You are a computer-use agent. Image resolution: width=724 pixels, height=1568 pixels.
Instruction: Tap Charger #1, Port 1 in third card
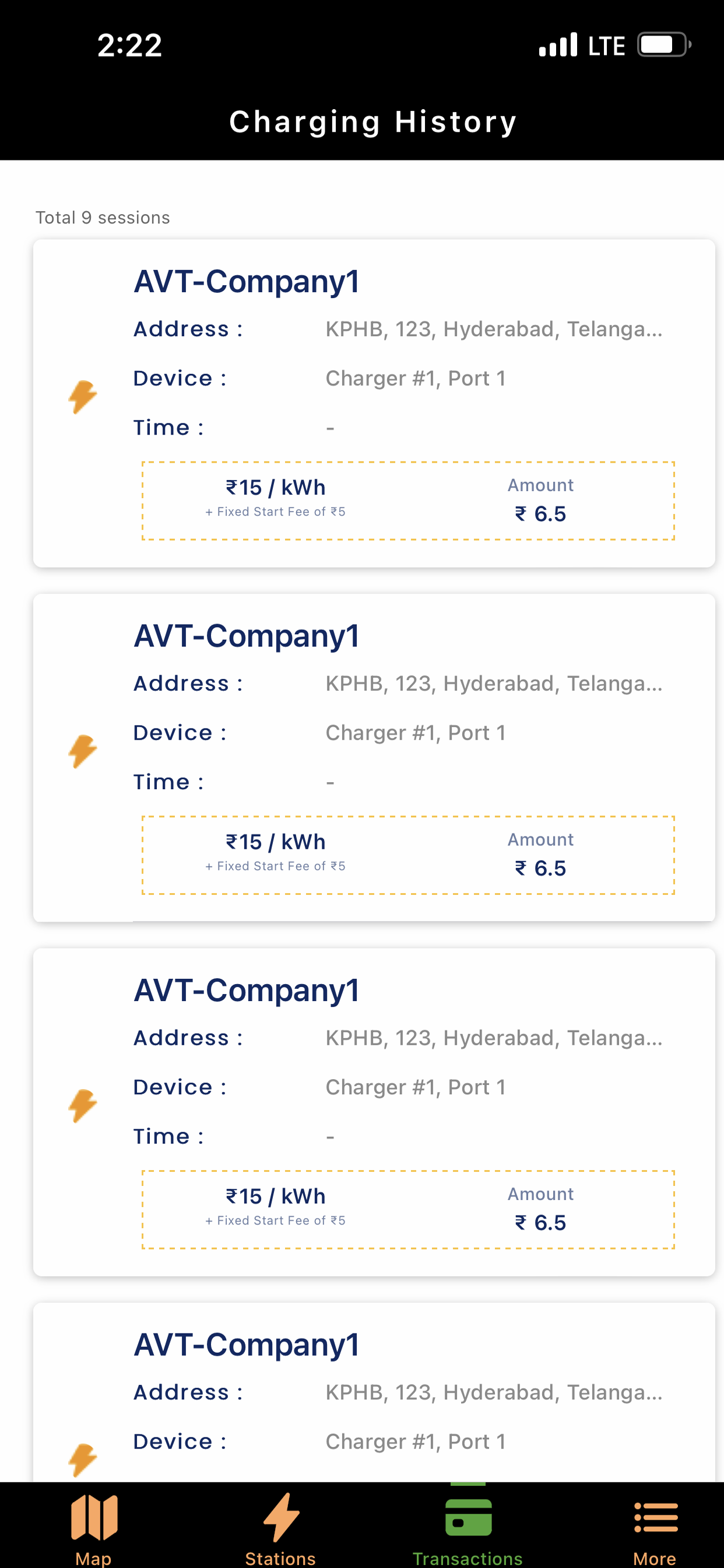[x=416, y=1087]
